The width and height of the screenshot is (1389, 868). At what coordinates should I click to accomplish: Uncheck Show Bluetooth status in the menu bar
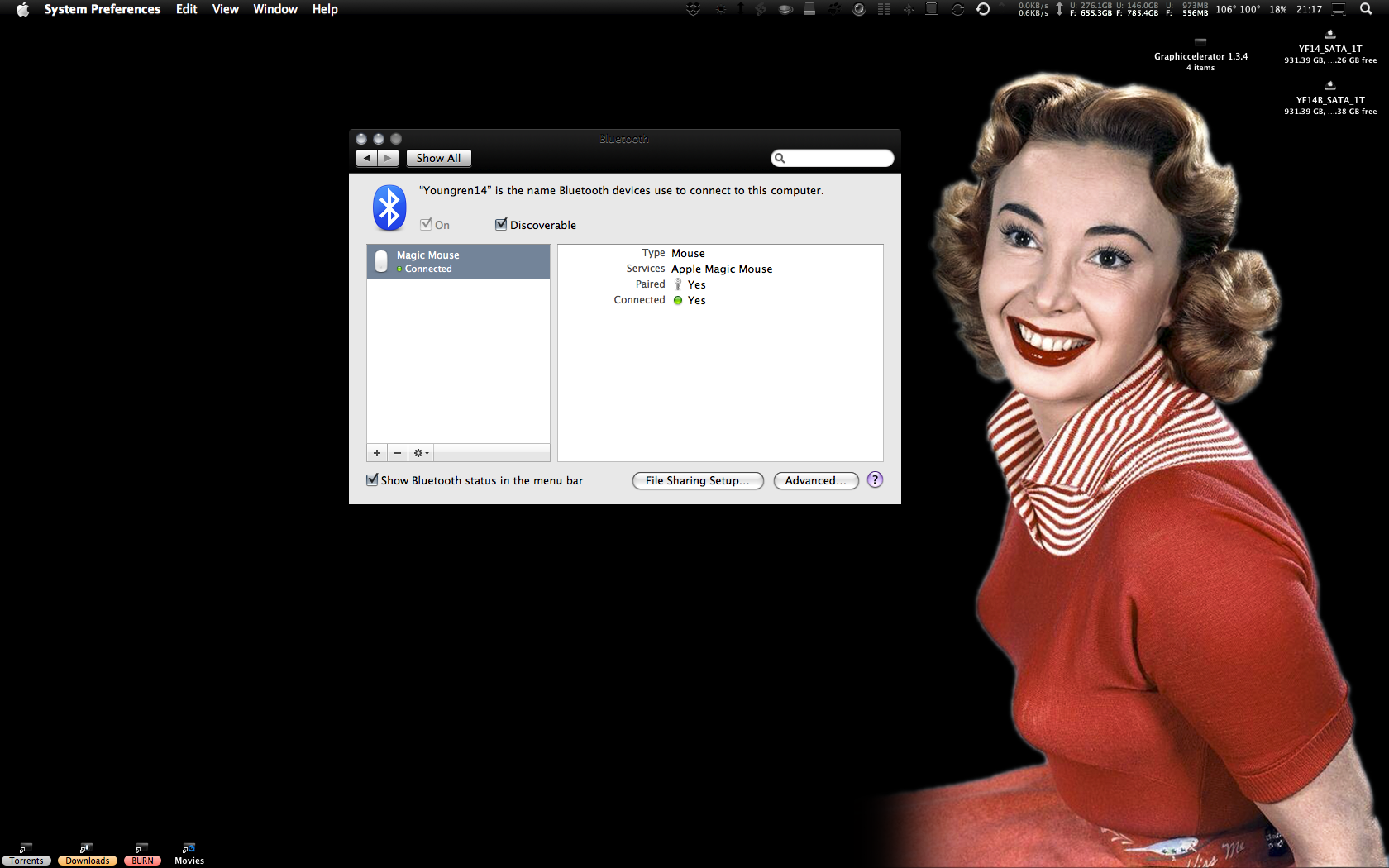coord(372,479)
